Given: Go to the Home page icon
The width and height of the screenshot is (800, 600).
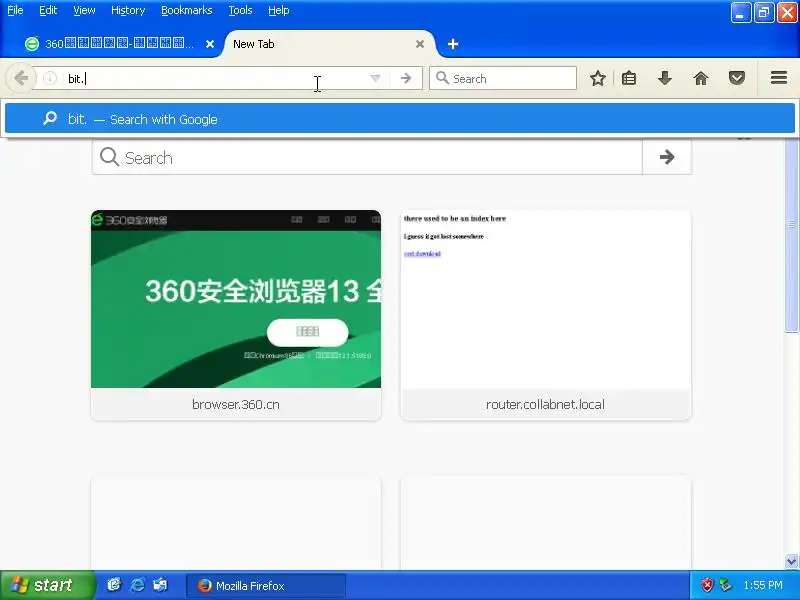Looking at the screenshot, I should (x=701, y=78).
